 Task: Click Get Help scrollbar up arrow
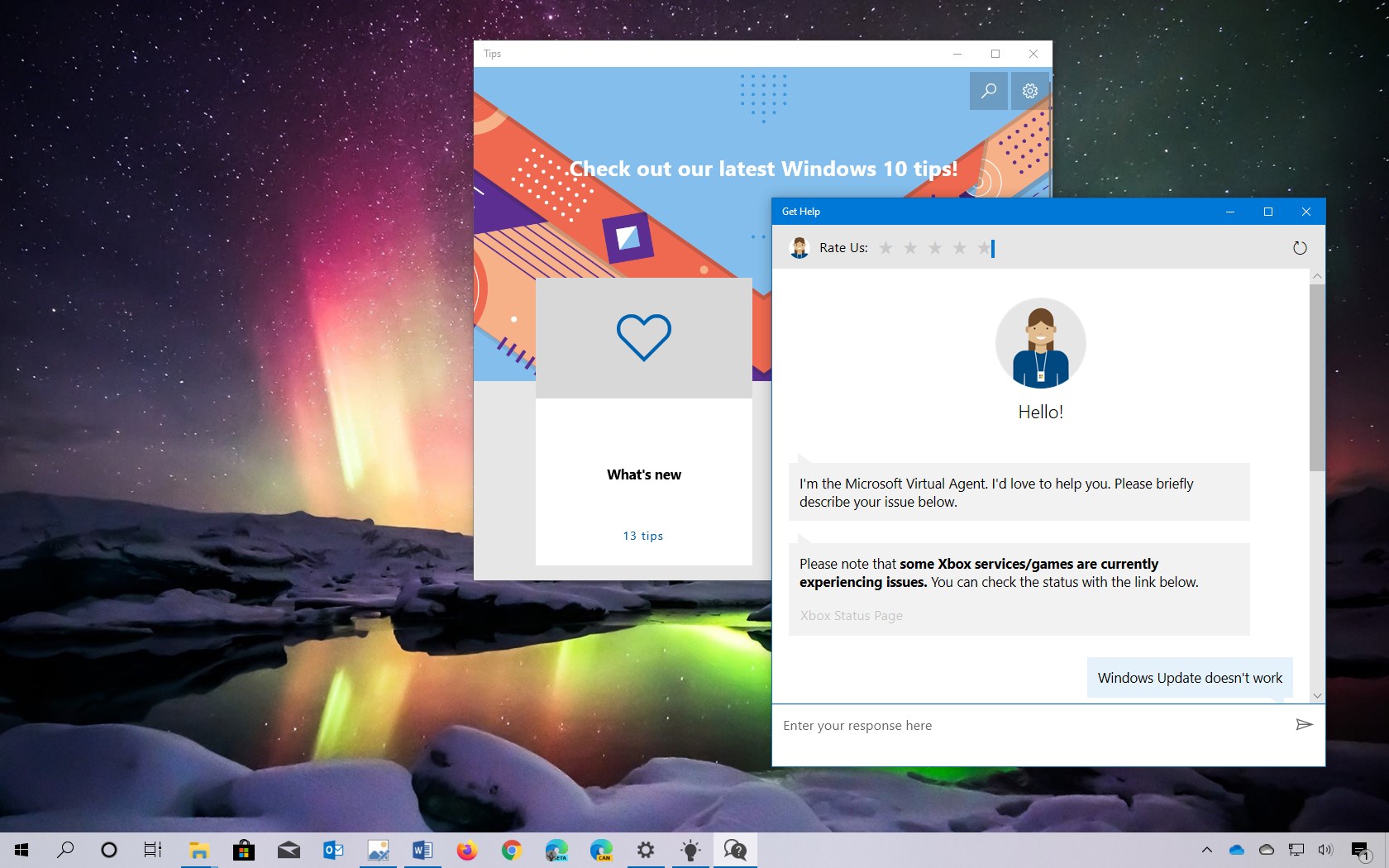pos(1317,276)
